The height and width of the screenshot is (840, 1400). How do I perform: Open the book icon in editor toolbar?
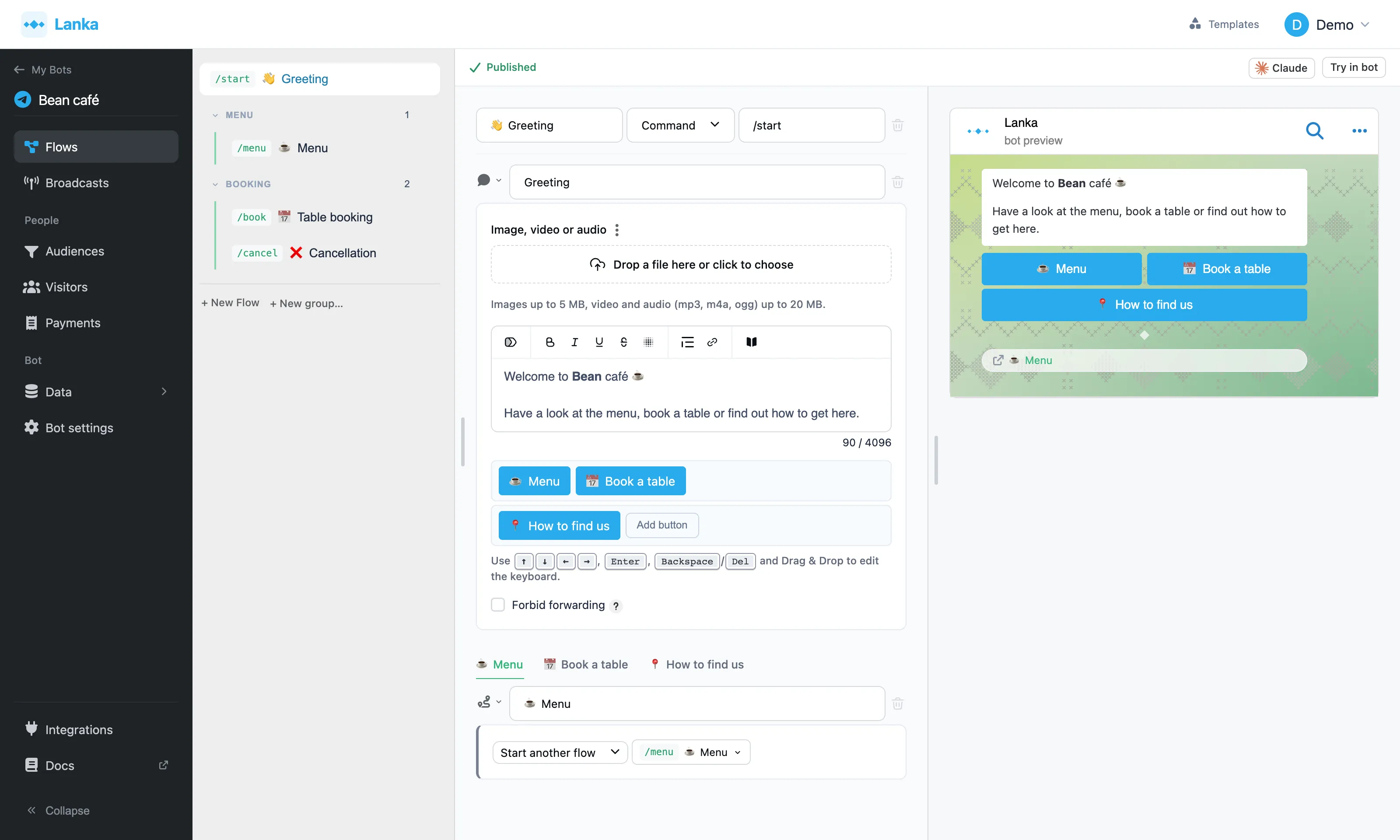[752, 342]
